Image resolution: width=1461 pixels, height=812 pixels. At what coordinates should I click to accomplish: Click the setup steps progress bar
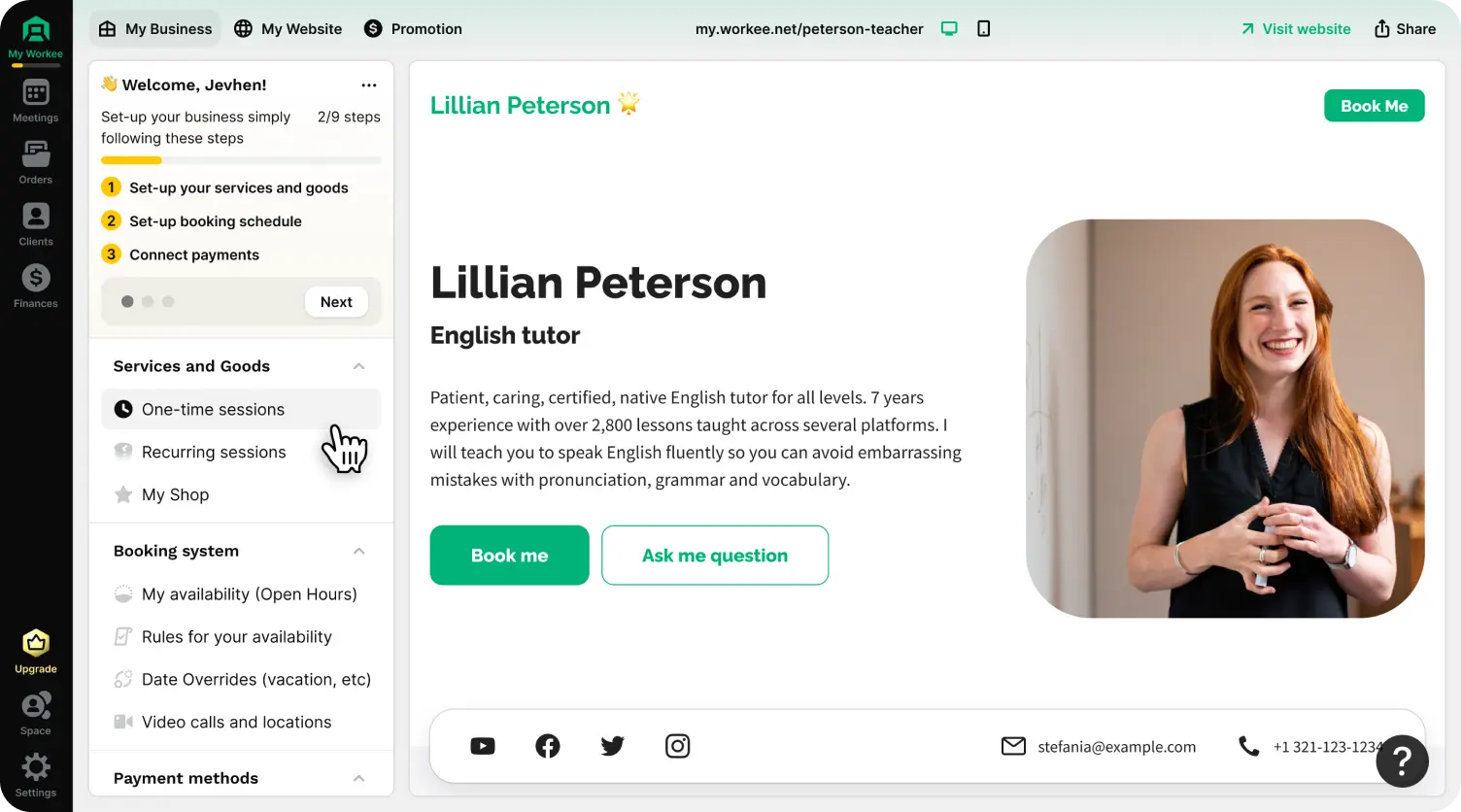click(x=240, y=159)
